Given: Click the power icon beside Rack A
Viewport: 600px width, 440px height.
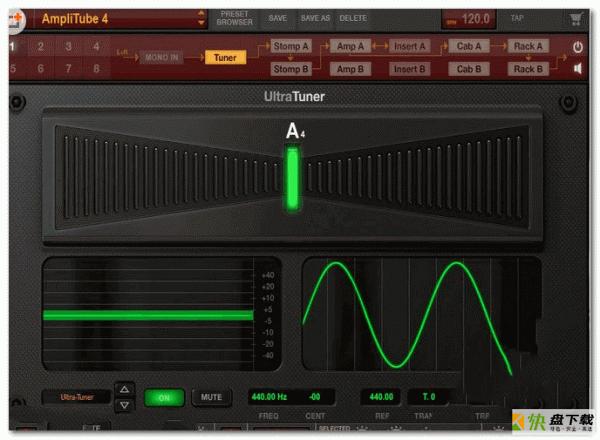Looking at the screenshot, I should point(578,47).
